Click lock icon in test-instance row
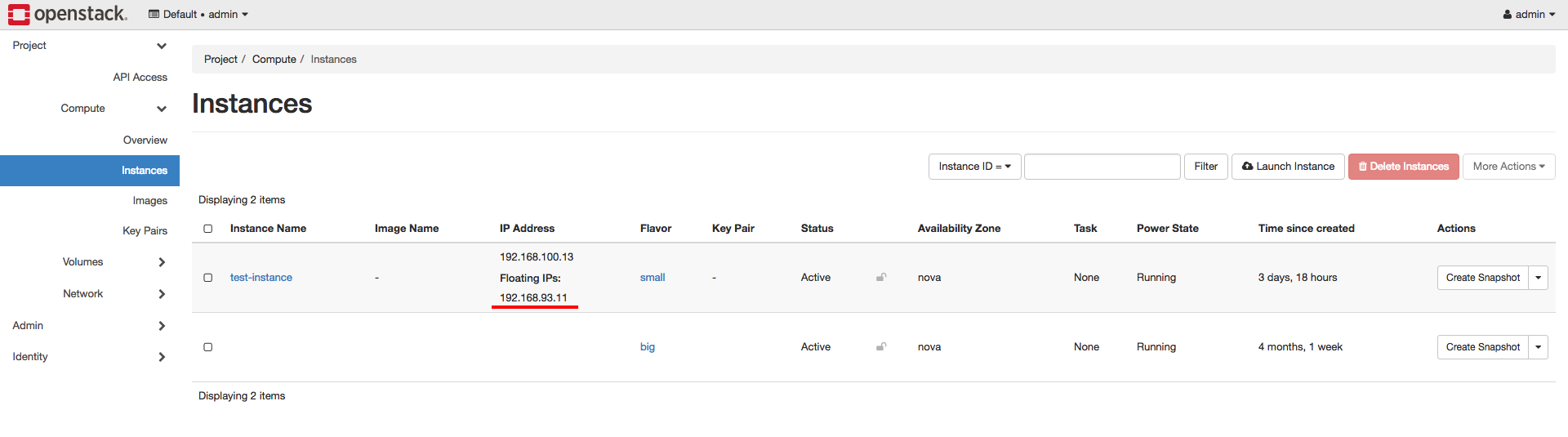Screen dimensions: 1568x437 (x=881, y=277)
